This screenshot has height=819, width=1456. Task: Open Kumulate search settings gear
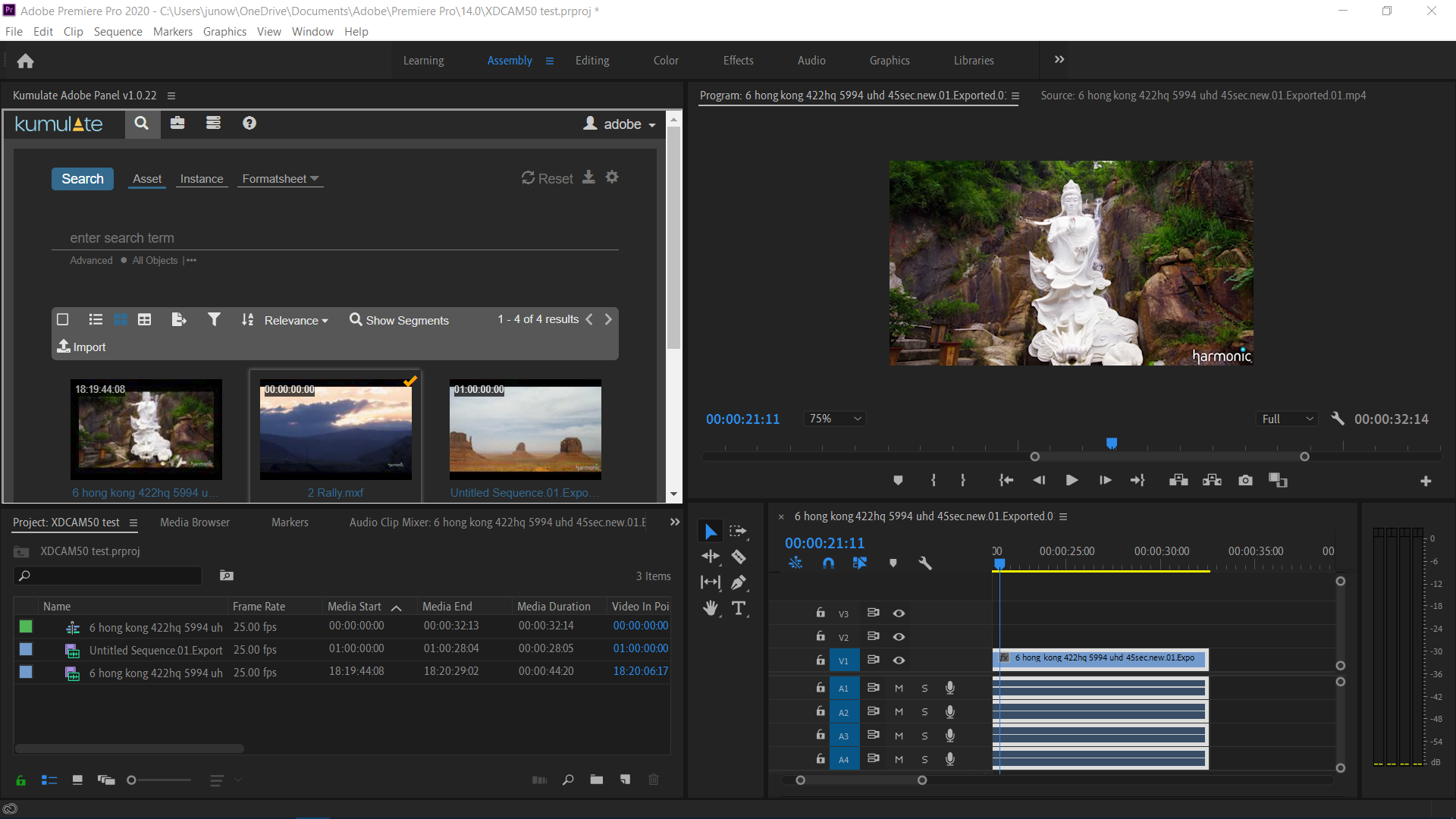(x=612, y=177)
